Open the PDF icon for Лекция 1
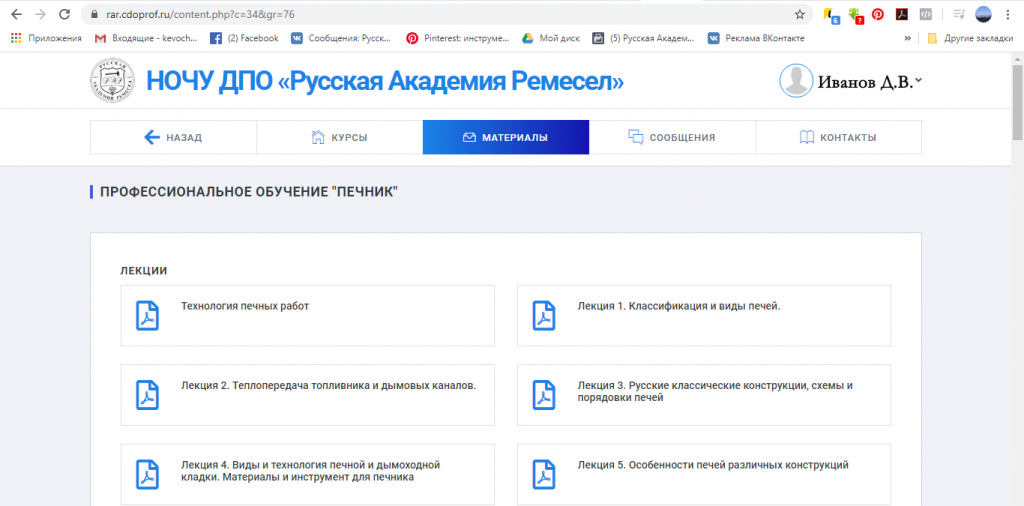The width and height of the screenshot is (1024, 506). tap(543, 315)
